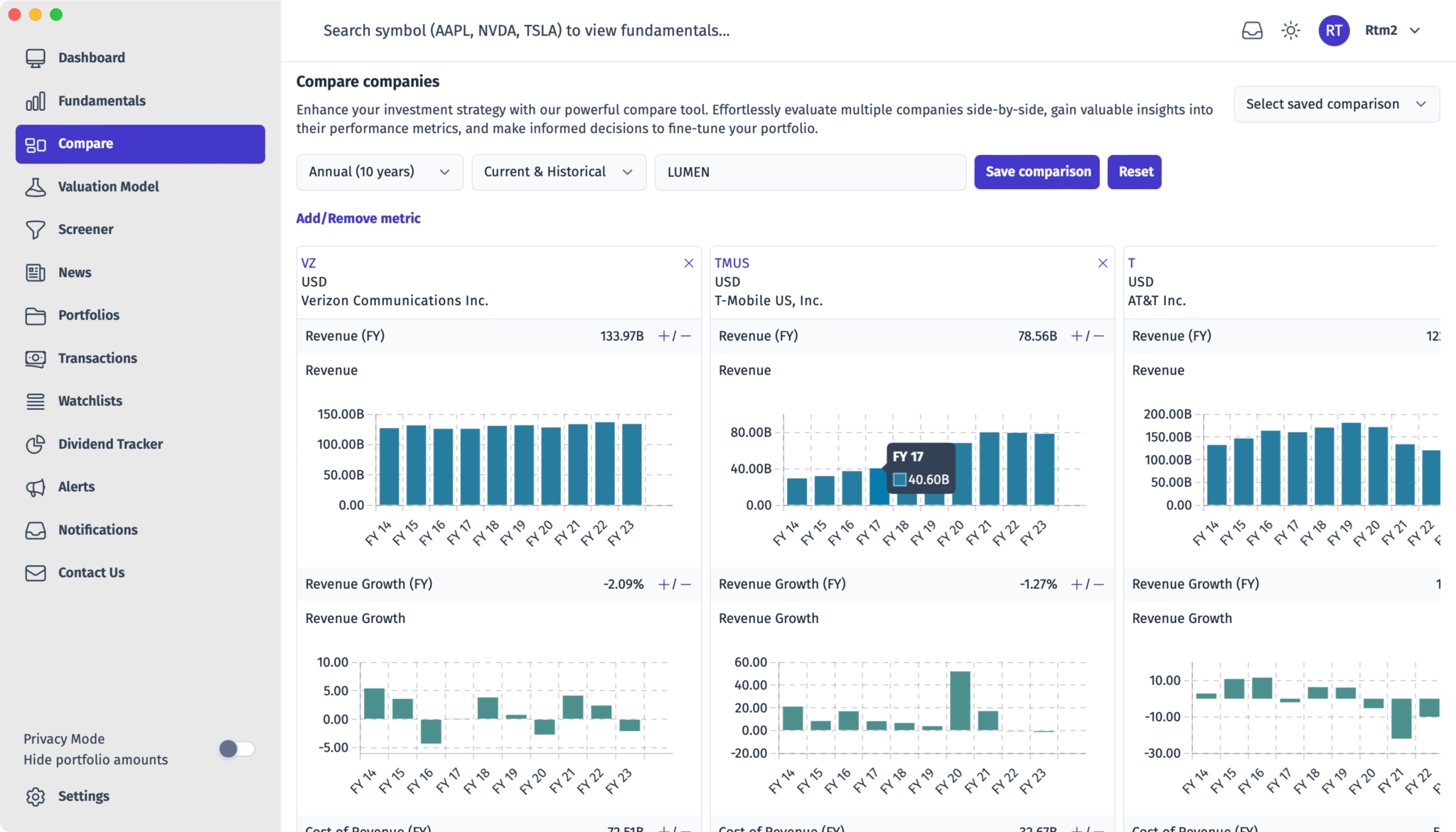Open Dividend Tracker menu item
The image size is (1456, 832).
pyautogui.click(x=140, y=444)
